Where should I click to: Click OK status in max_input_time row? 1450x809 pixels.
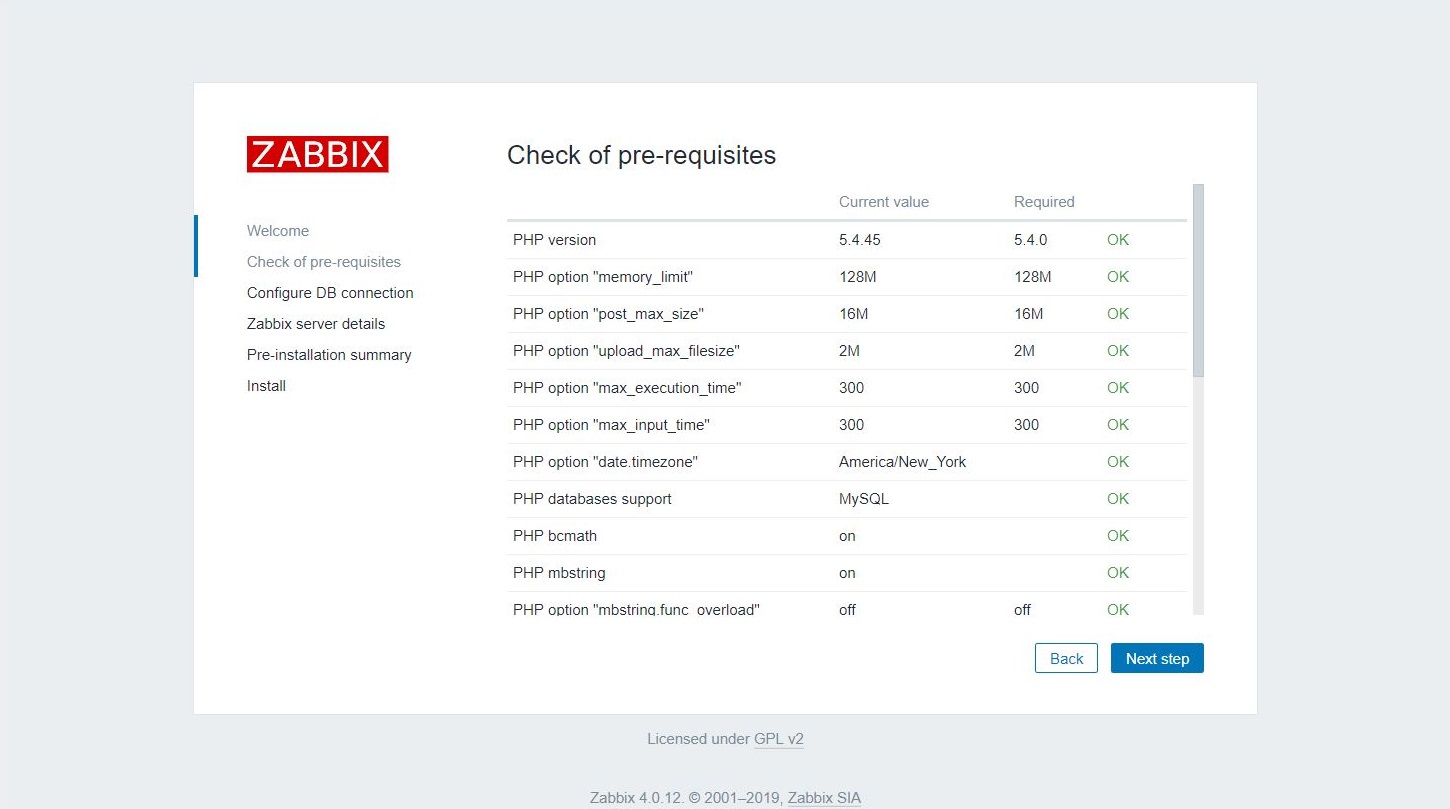[1118, 425]
